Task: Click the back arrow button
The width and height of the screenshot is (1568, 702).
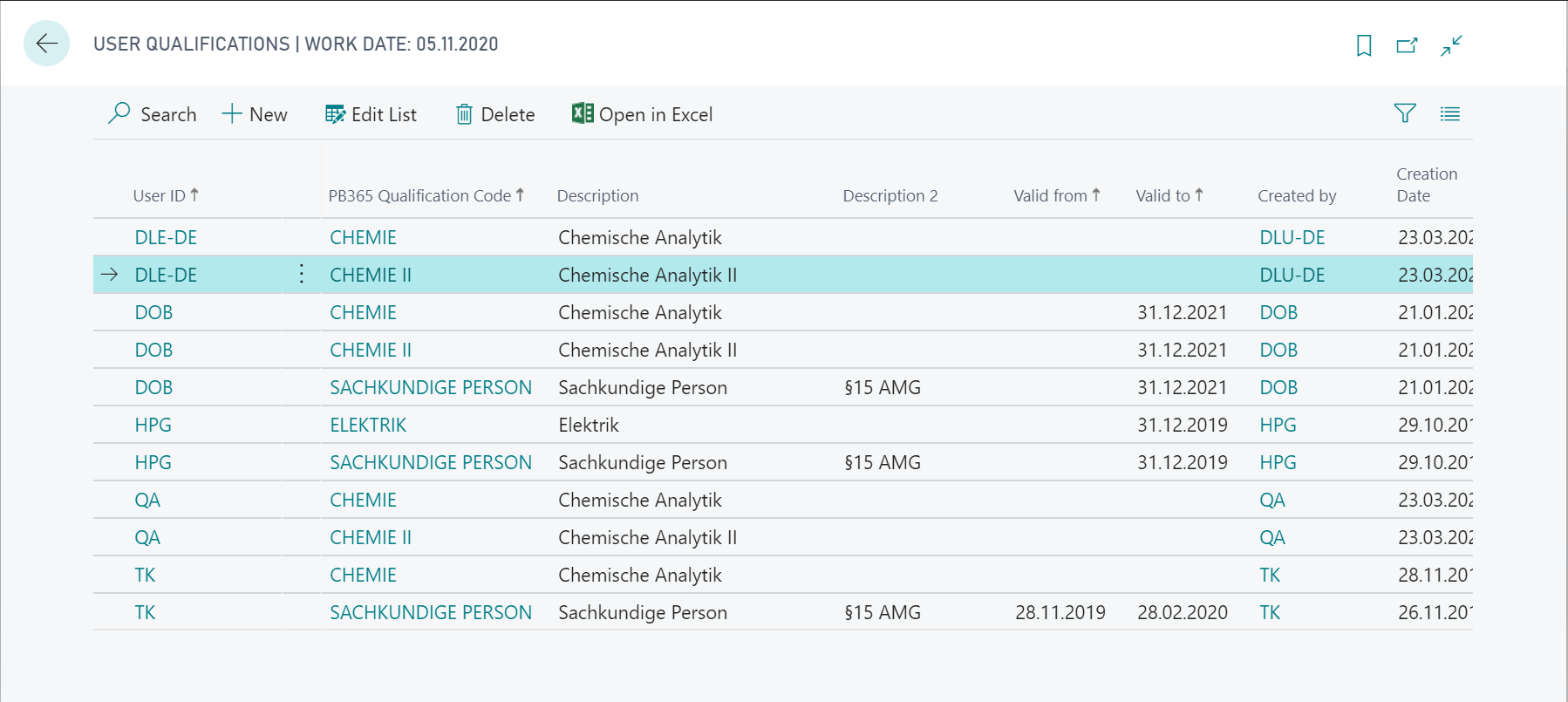Action: click(x=46, y=43)
